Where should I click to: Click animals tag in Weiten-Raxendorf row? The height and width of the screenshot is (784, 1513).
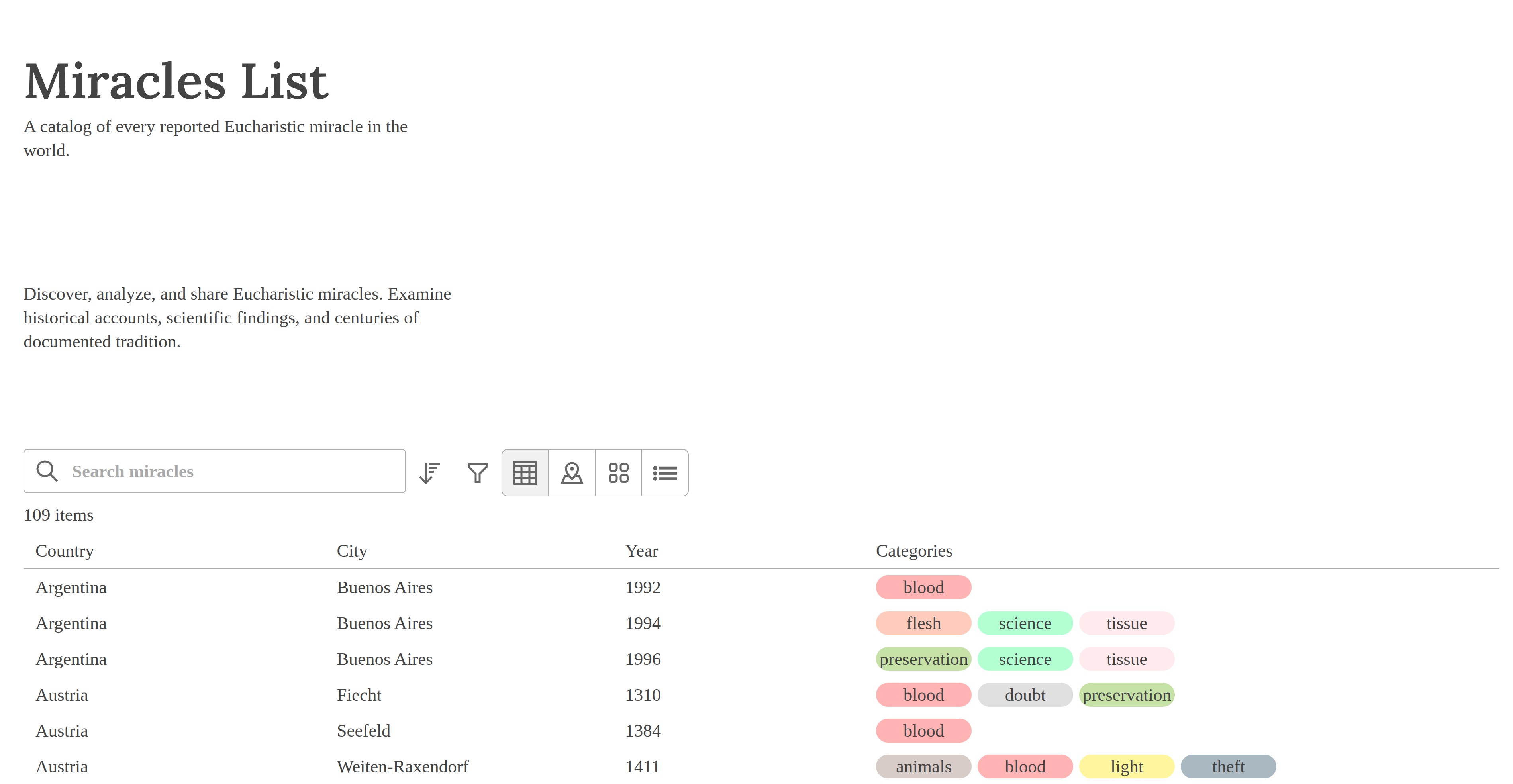923,766
